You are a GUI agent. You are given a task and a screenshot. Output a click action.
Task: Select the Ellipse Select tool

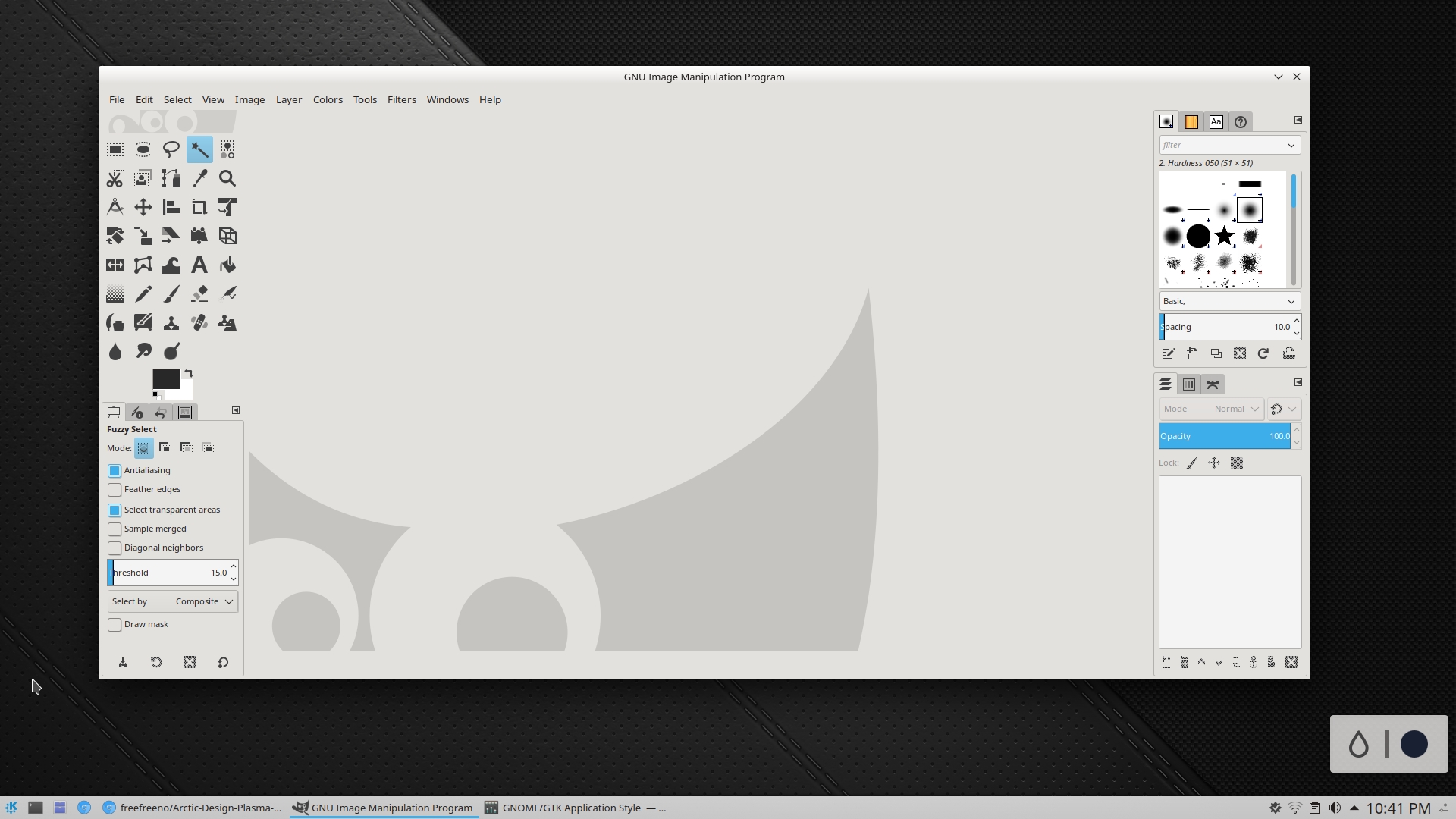143,149
